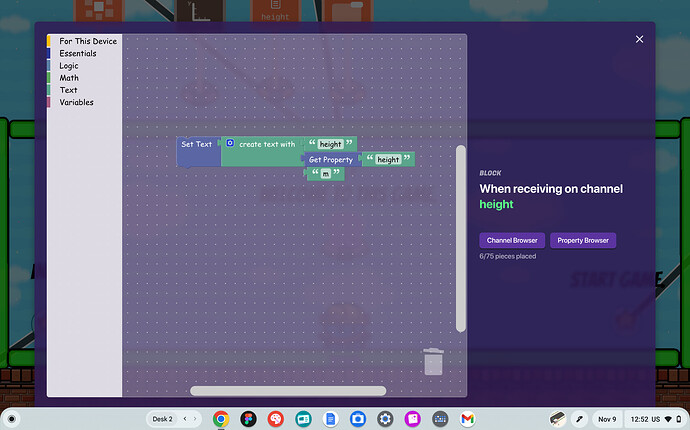690x430 pixels.
Task: Open Google Chrome from the shelf
Action: pyautogui.click(x=221, y=419)
